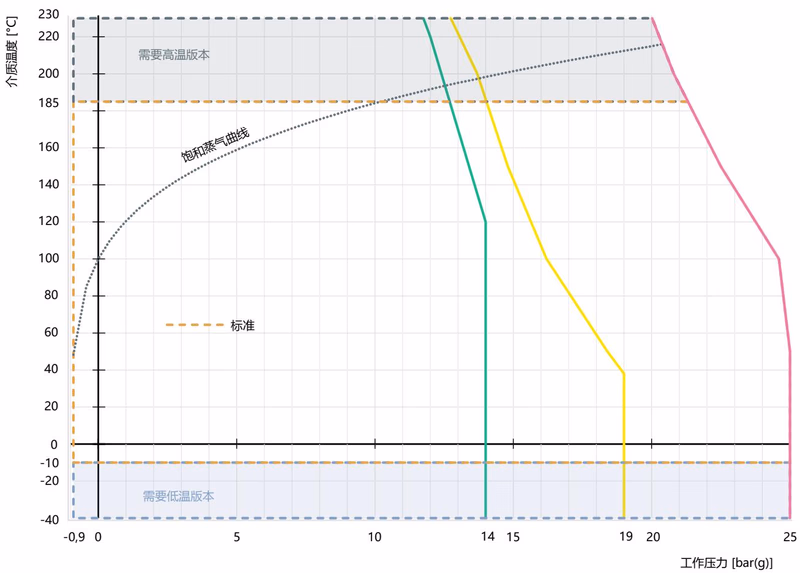
Task: Click the y-axis value 160
Action: click(x=48, y=147)
